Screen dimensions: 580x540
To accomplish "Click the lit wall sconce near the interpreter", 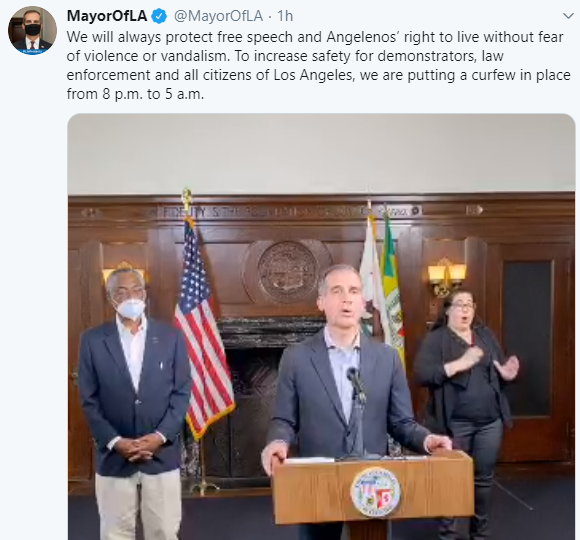I will [446, 276].
